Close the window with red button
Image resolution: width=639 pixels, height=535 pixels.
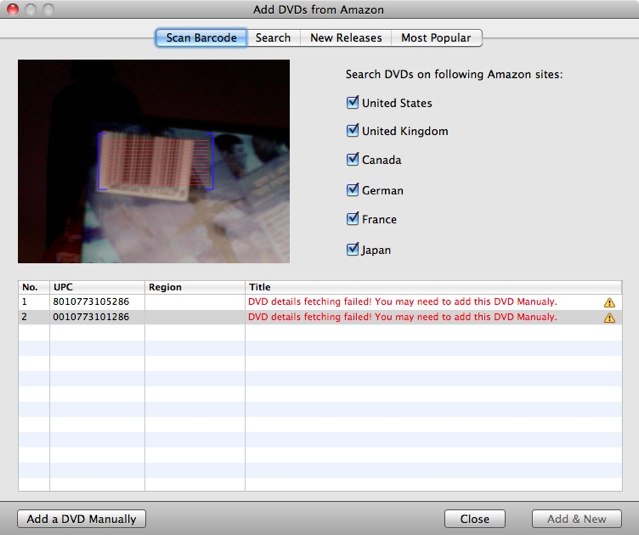pos(13,9)
